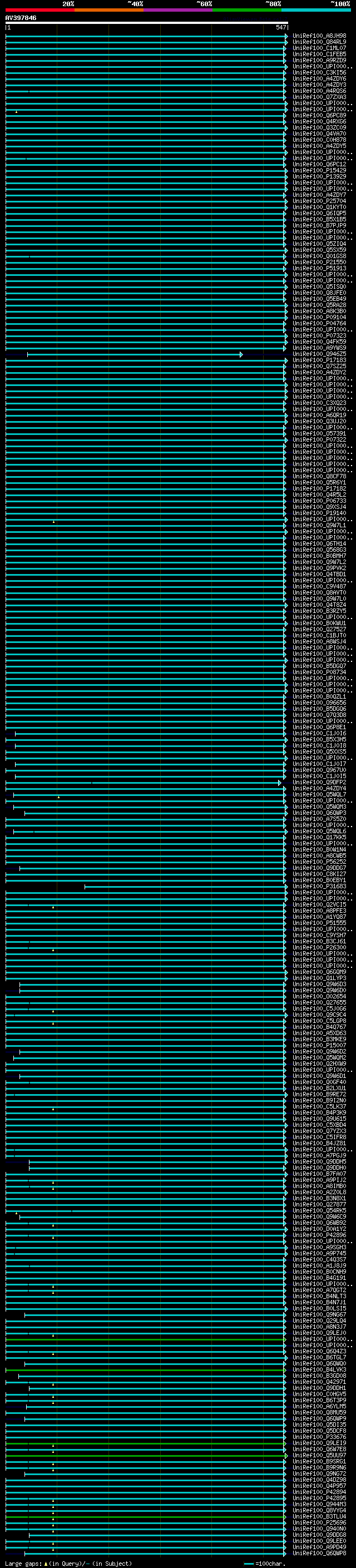
Task: Select hit label UniRef100_P07322
Action: (319, 439)
